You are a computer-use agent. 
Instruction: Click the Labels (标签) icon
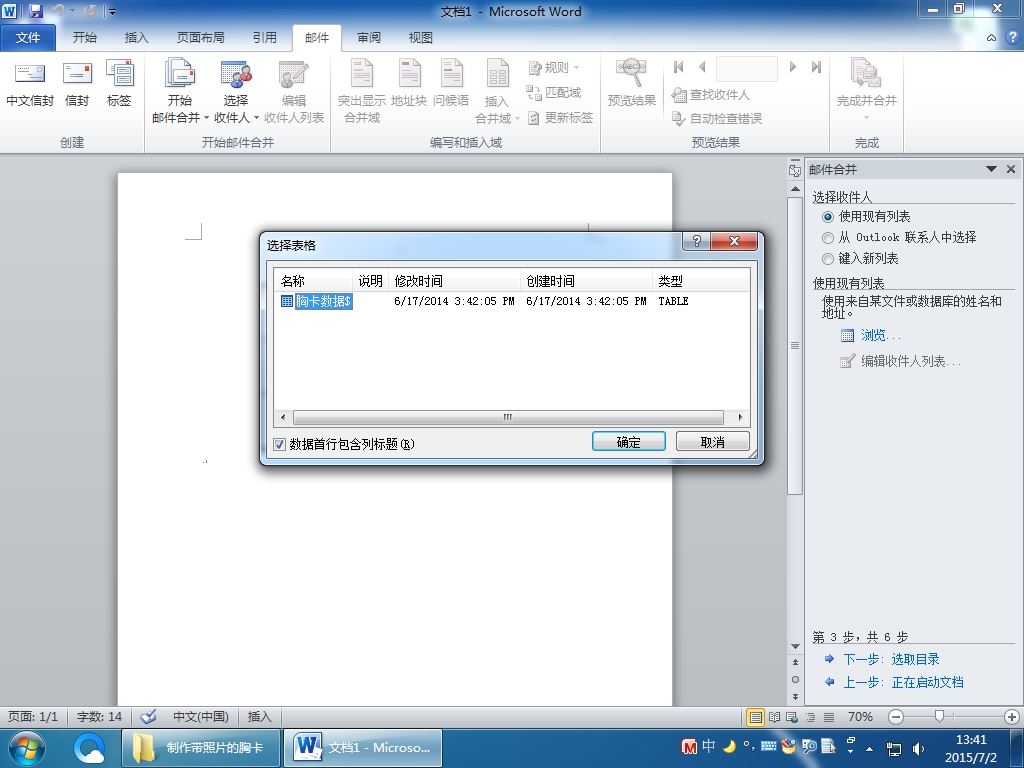119,85
